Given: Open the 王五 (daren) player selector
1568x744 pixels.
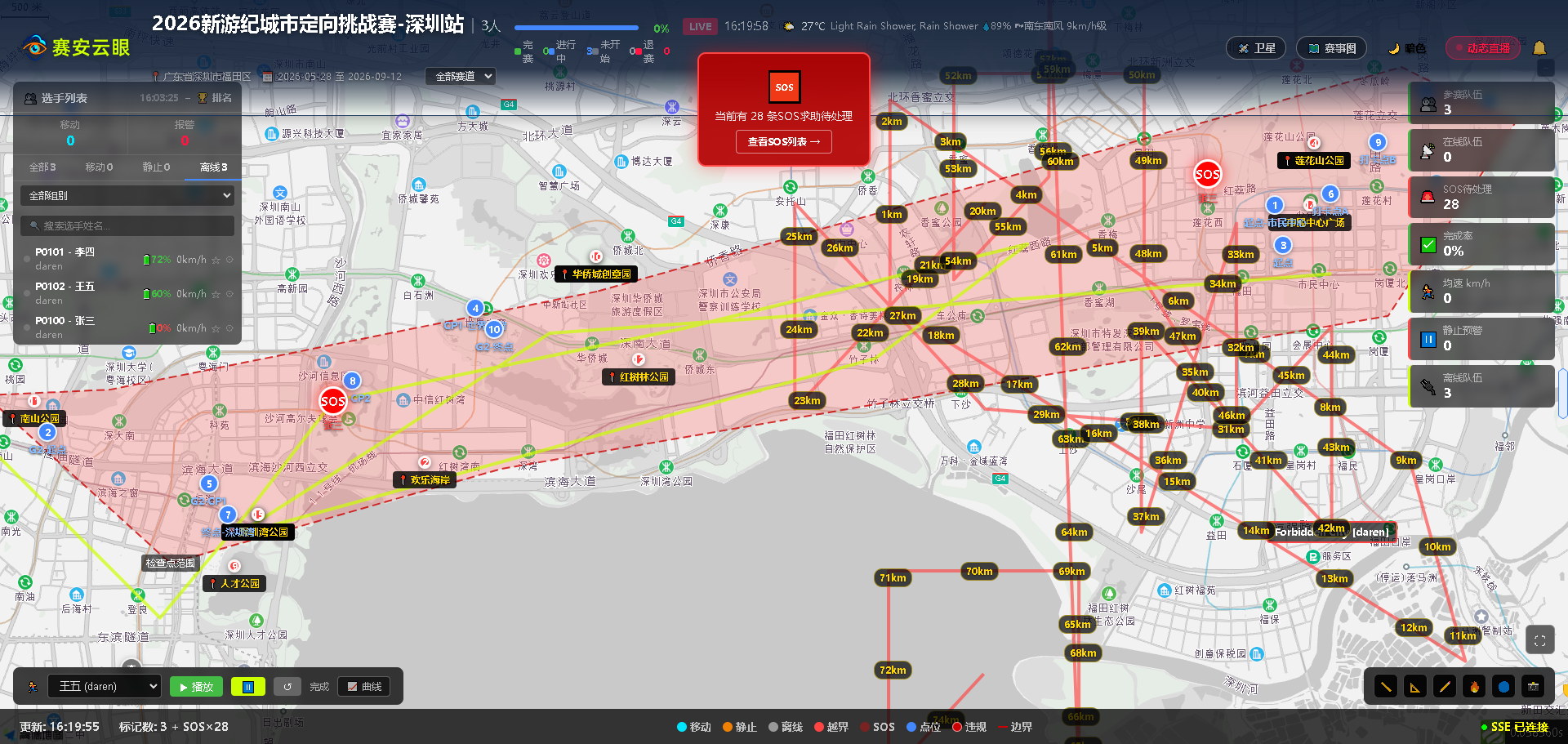Looking at the screenshot, I should point(104,687).
